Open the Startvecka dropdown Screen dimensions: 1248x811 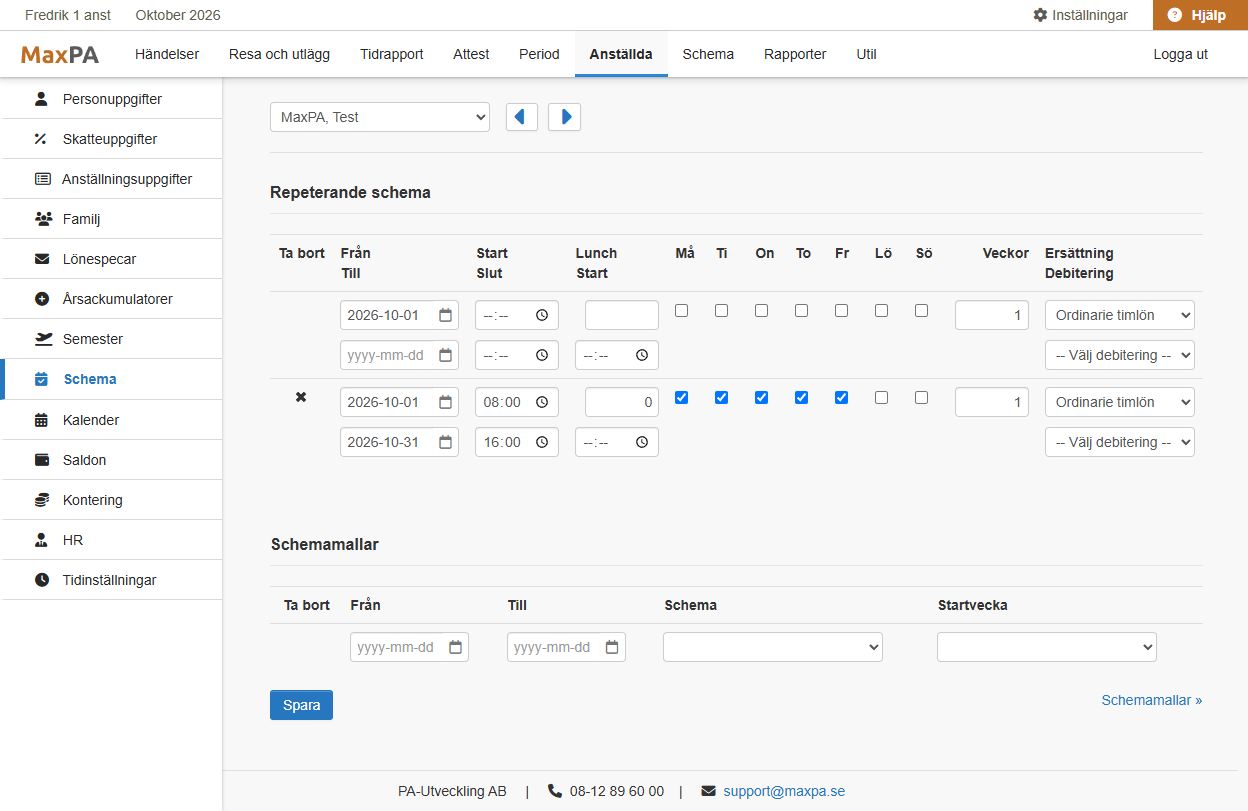click(1047, 647)
